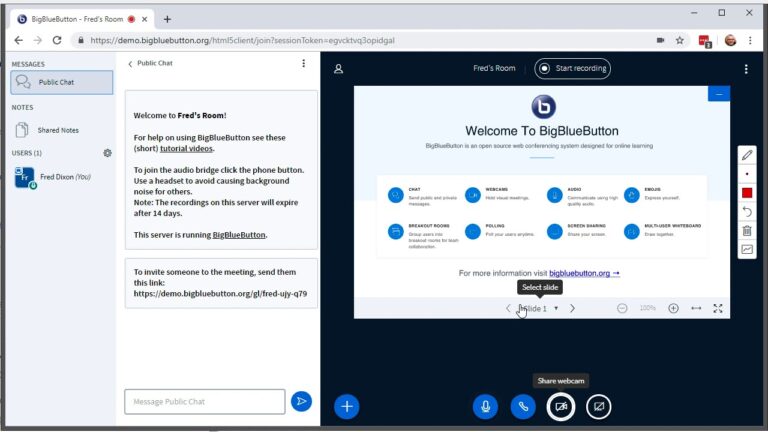
Task: Reload the page in the browser
Action: pos(57,40)
